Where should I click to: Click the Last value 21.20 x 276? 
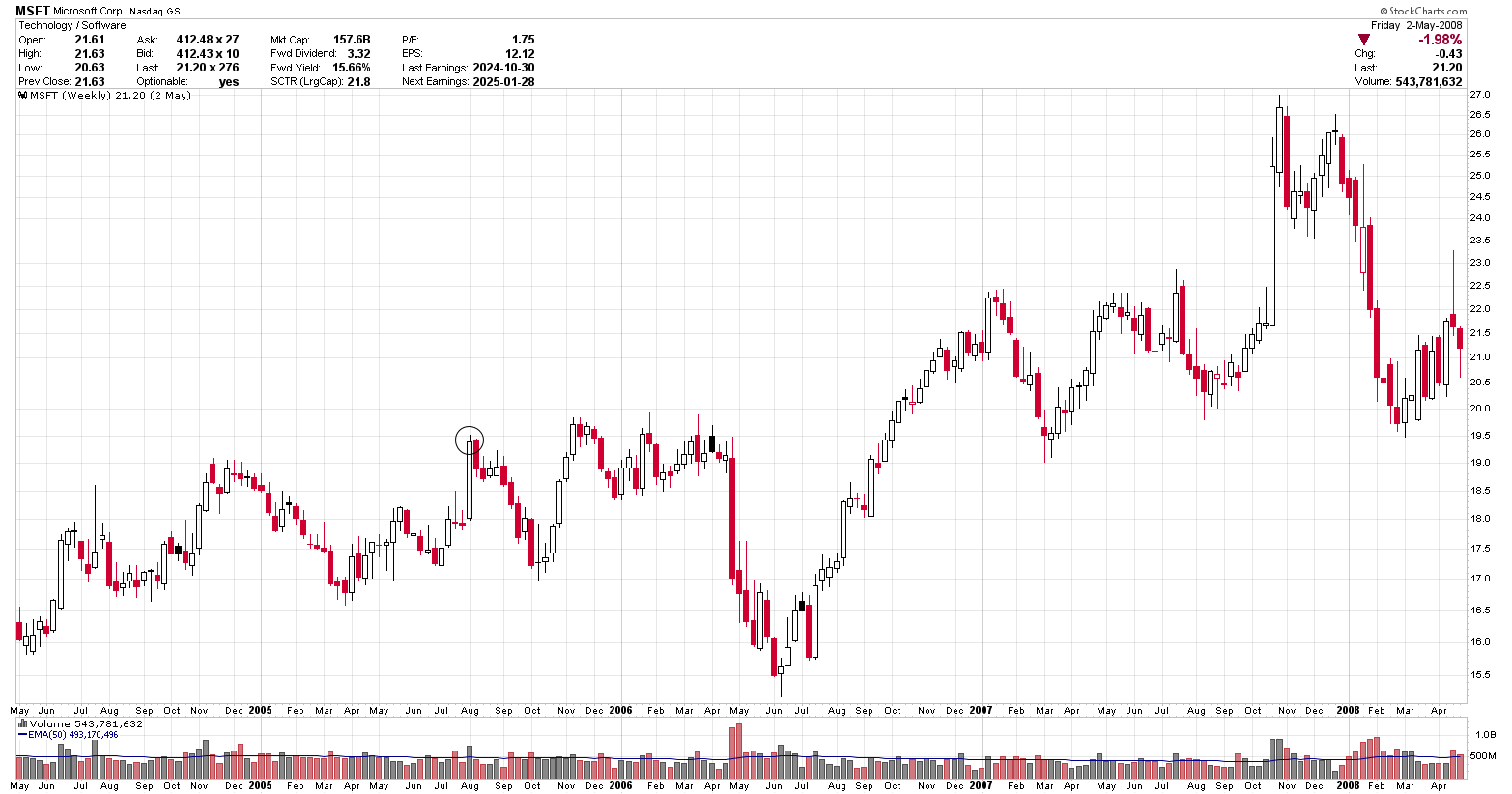pyautogui.click(x=210, y=68)
